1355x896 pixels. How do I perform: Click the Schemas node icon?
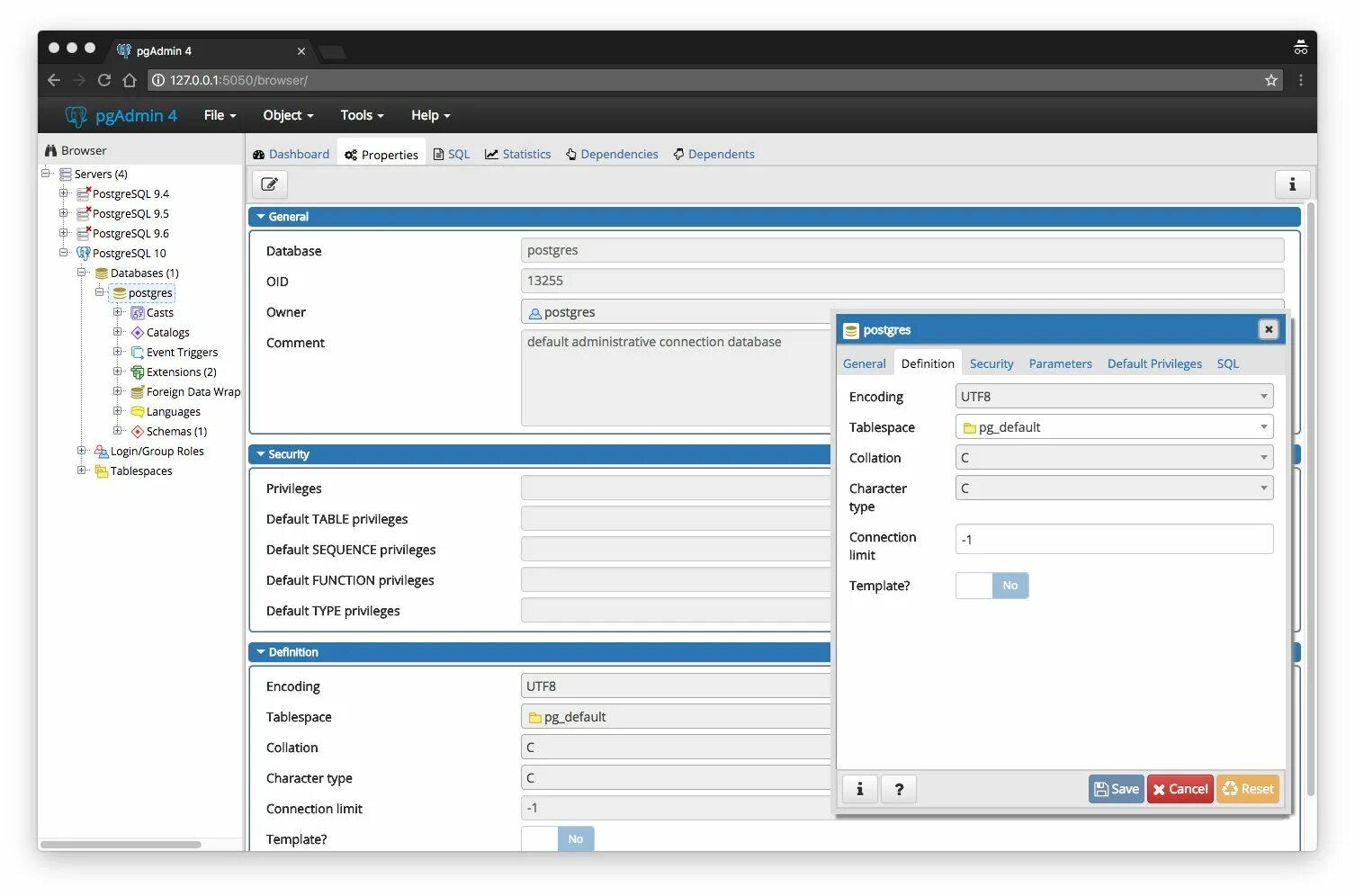138,431
